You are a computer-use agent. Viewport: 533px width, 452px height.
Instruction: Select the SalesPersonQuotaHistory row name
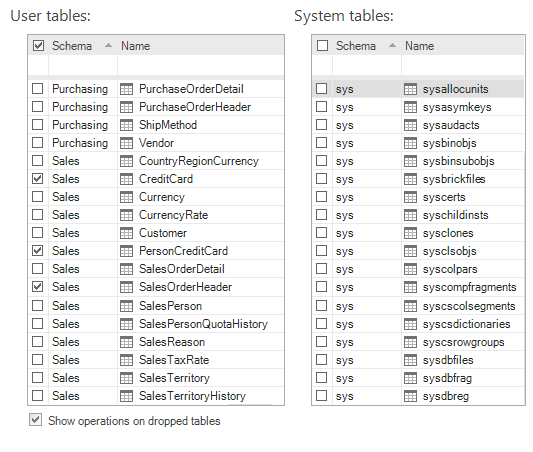[x=203, y=324]
